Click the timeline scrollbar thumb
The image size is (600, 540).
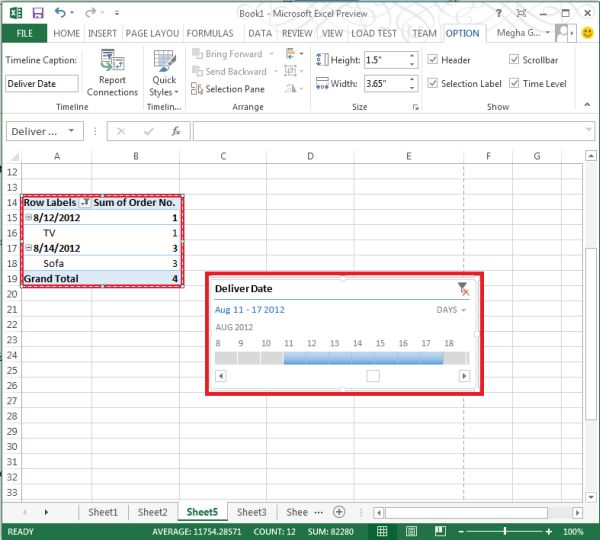click(x=373, y=376)
